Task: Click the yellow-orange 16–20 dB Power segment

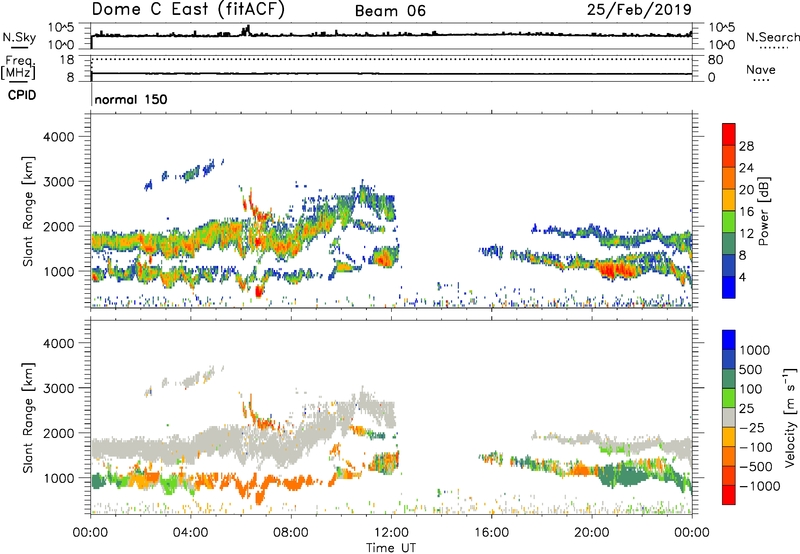Action: click(x=729, y=199)
